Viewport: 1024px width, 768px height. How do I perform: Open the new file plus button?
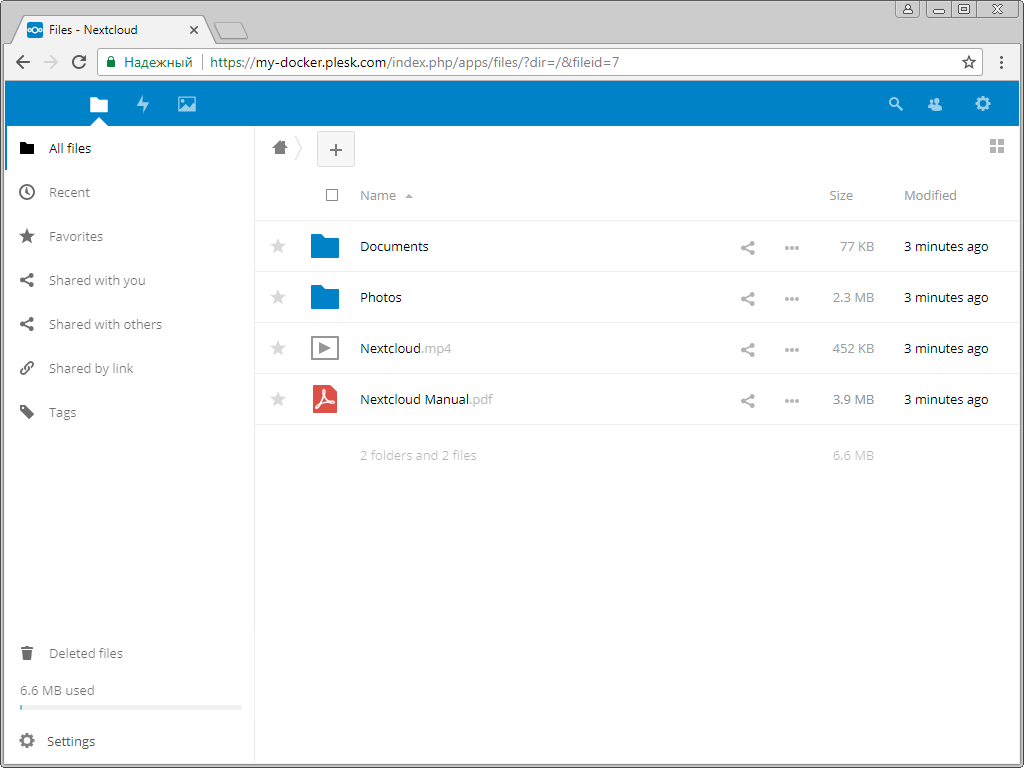tap(336, 149)
